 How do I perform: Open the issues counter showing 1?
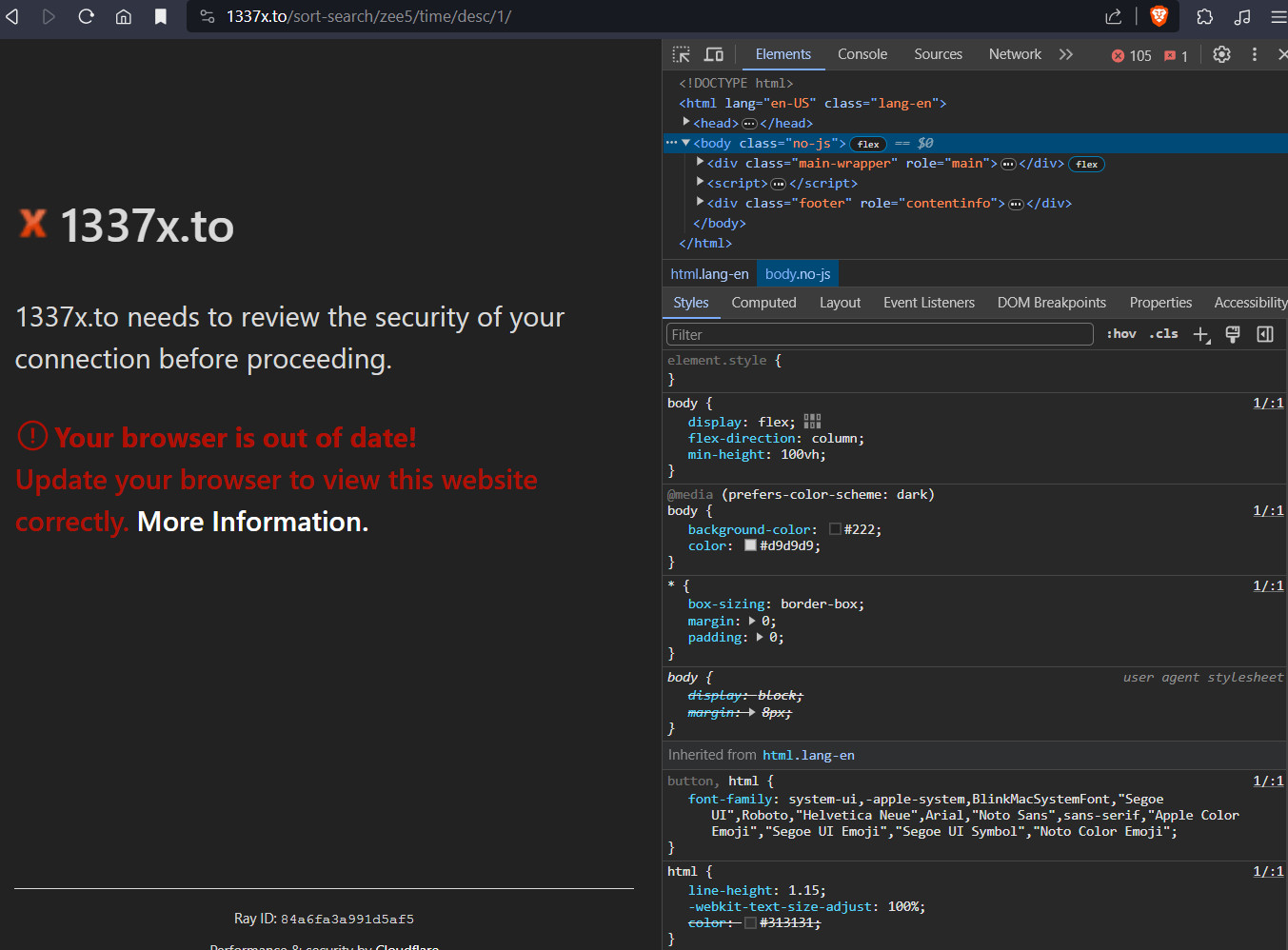[1176, 55]
